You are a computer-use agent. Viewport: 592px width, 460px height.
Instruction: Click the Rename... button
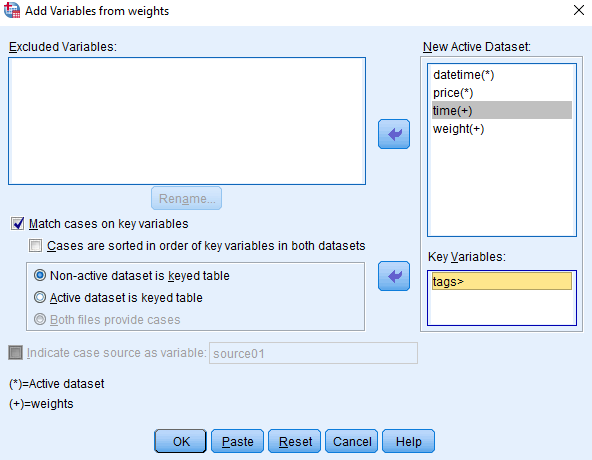tap(187, 198)
